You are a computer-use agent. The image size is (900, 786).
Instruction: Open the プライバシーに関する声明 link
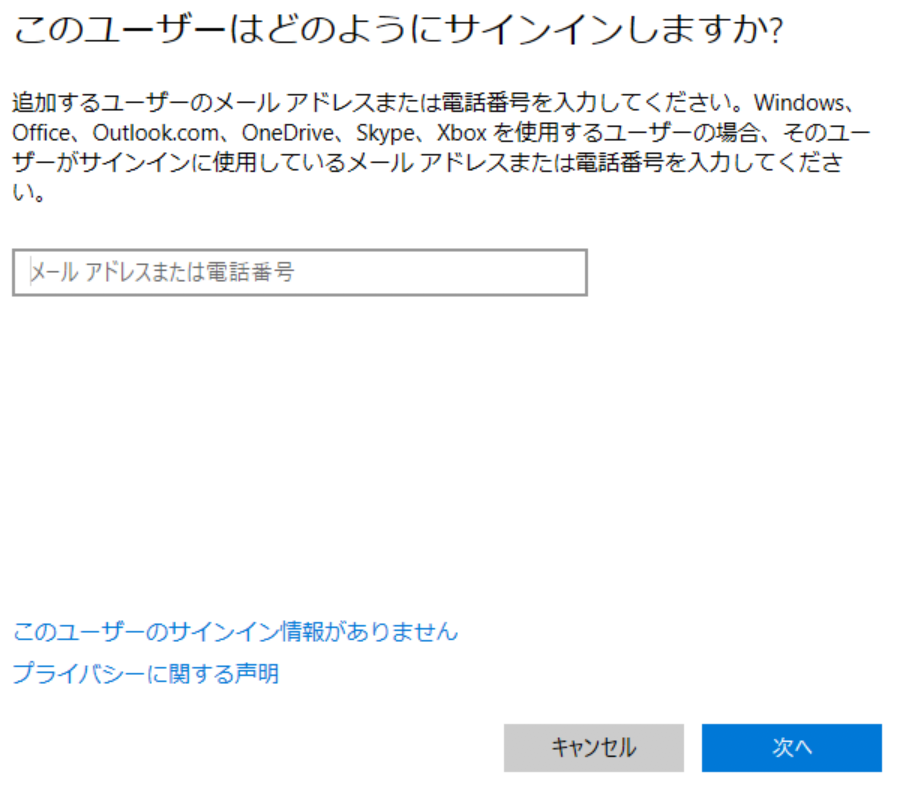coord(146,673)
